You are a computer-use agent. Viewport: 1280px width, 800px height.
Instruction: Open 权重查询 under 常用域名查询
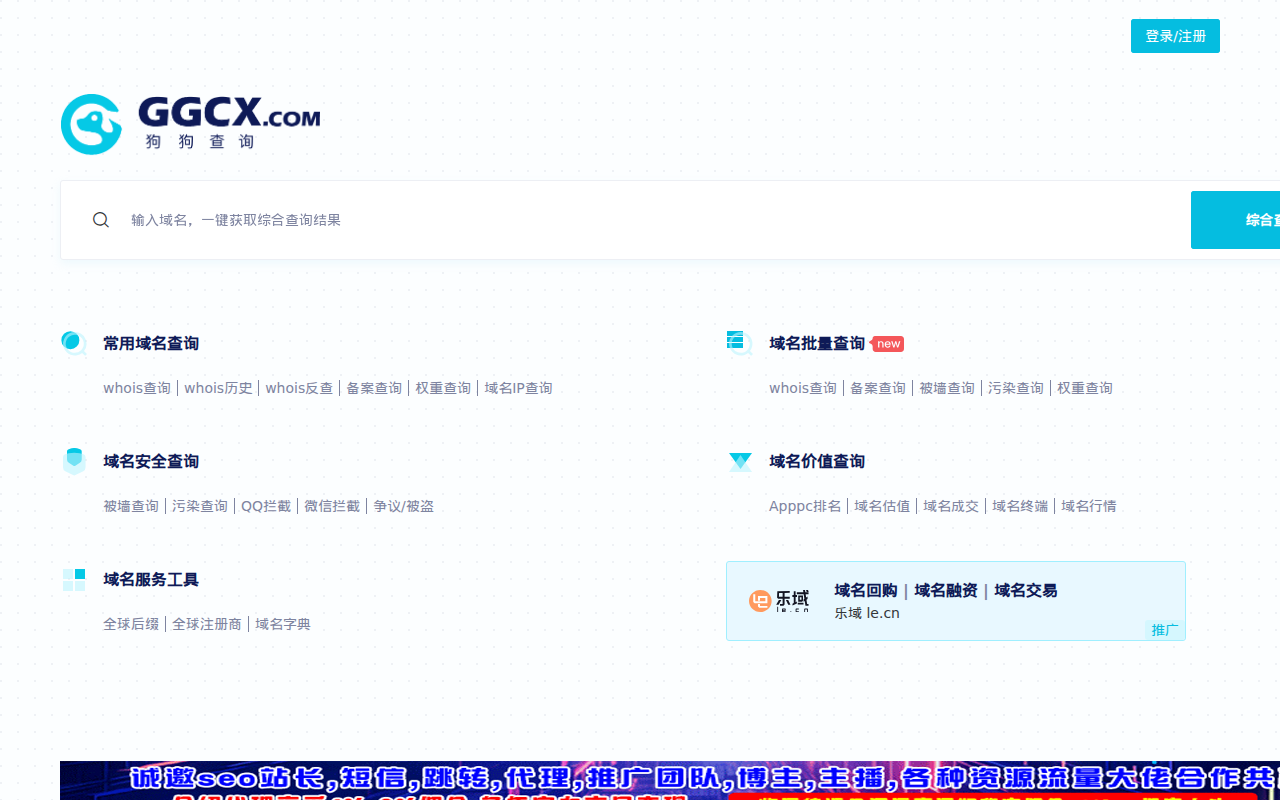[x=443, y=388]
